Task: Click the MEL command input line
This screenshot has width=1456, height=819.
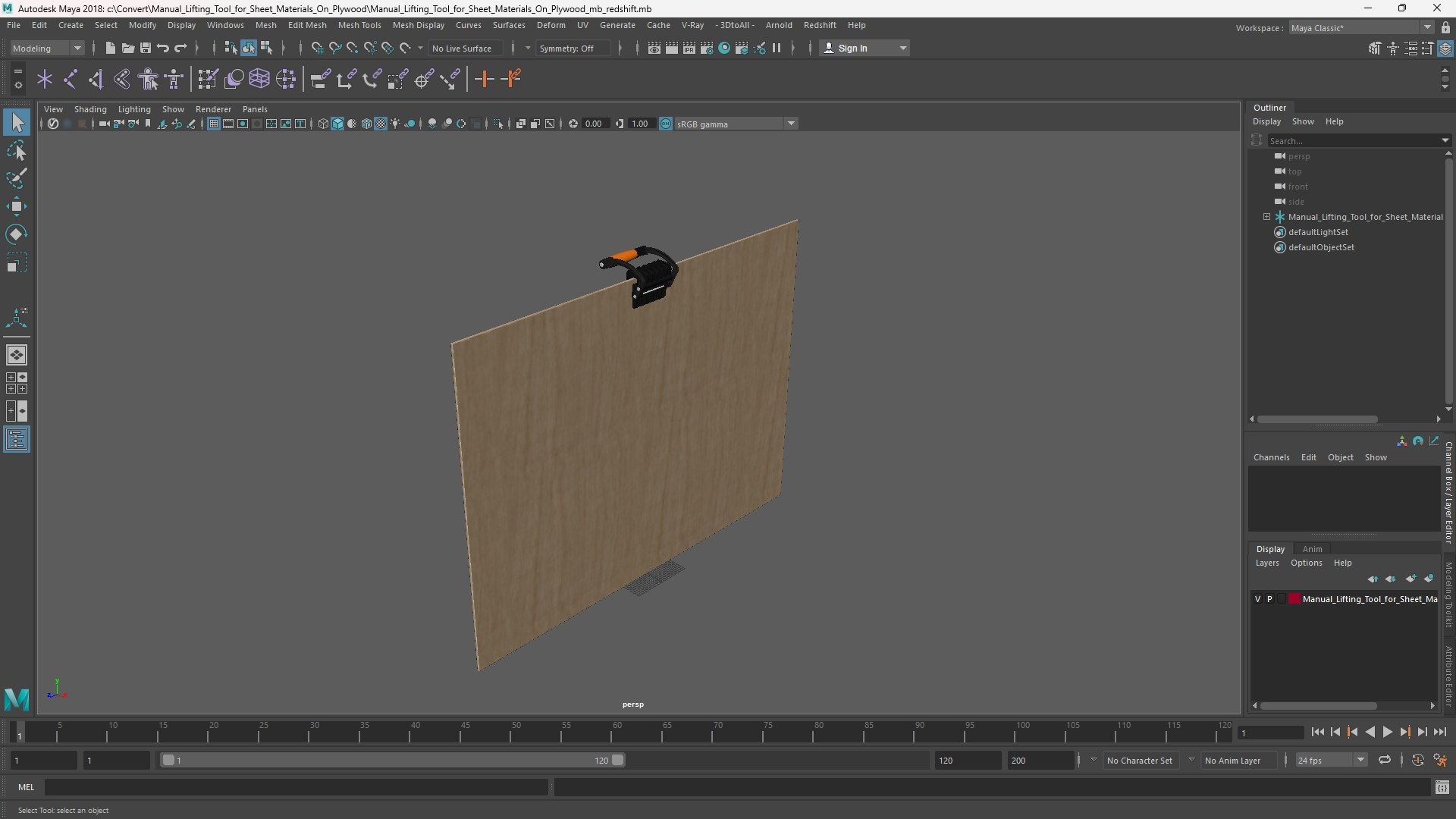Action: (296, 787)
